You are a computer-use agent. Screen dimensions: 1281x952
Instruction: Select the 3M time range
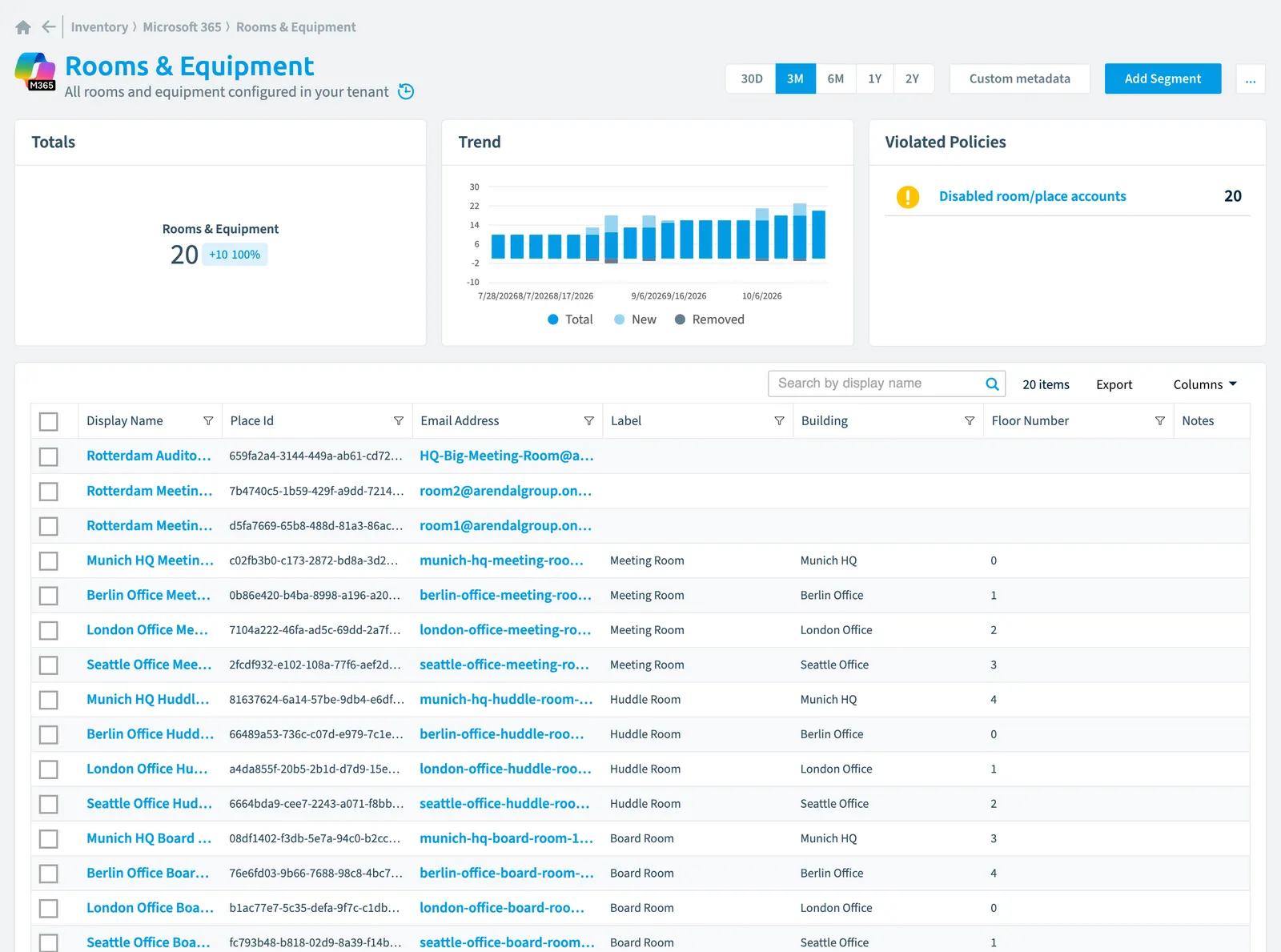pos(795,78)
